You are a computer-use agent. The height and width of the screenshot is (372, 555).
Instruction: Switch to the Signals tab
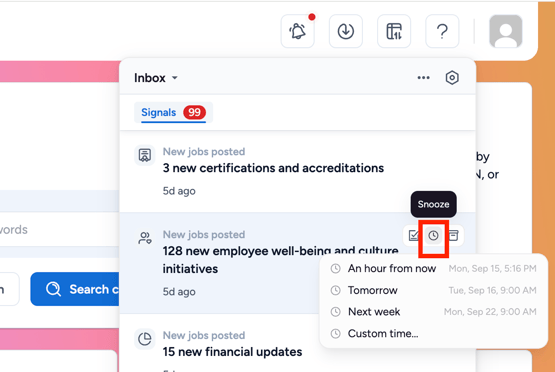173,113
